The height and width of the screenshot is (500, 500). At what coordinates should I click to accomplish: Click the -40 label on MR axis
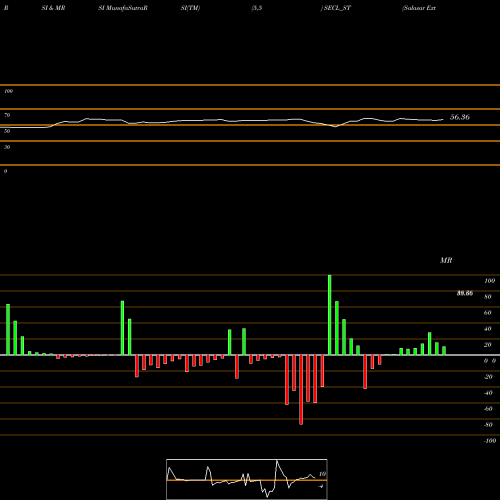488,393
